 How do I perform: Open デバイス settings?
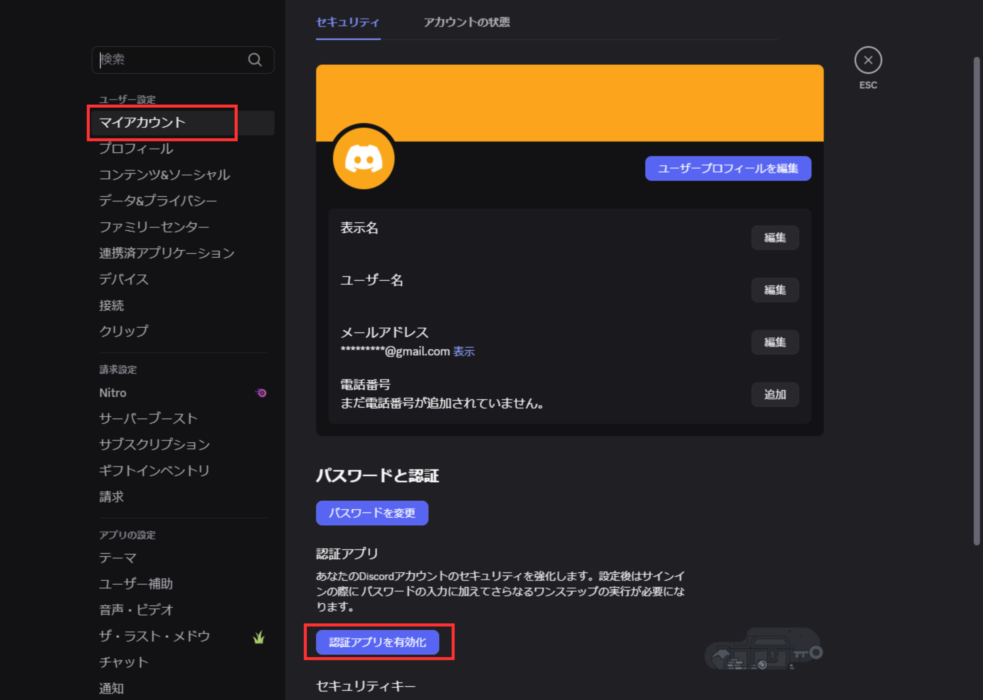124,279
